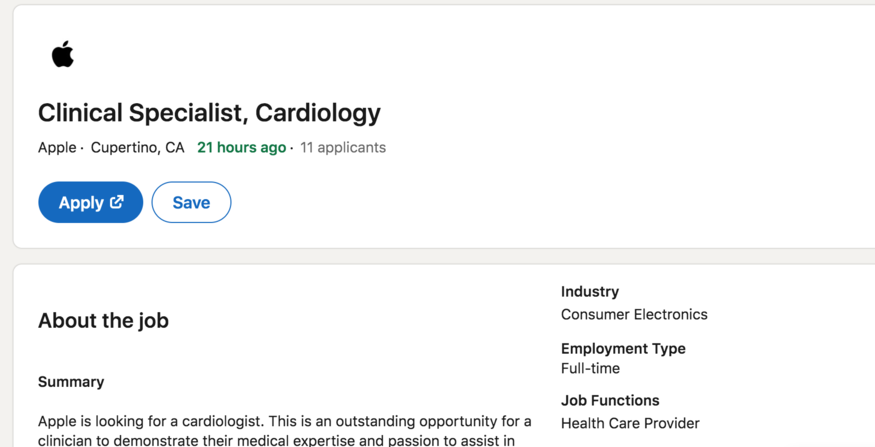The height and width of the screenshot is (447, 875).
Task: Open the Apple company name link
Action: (x=57, y=147)
